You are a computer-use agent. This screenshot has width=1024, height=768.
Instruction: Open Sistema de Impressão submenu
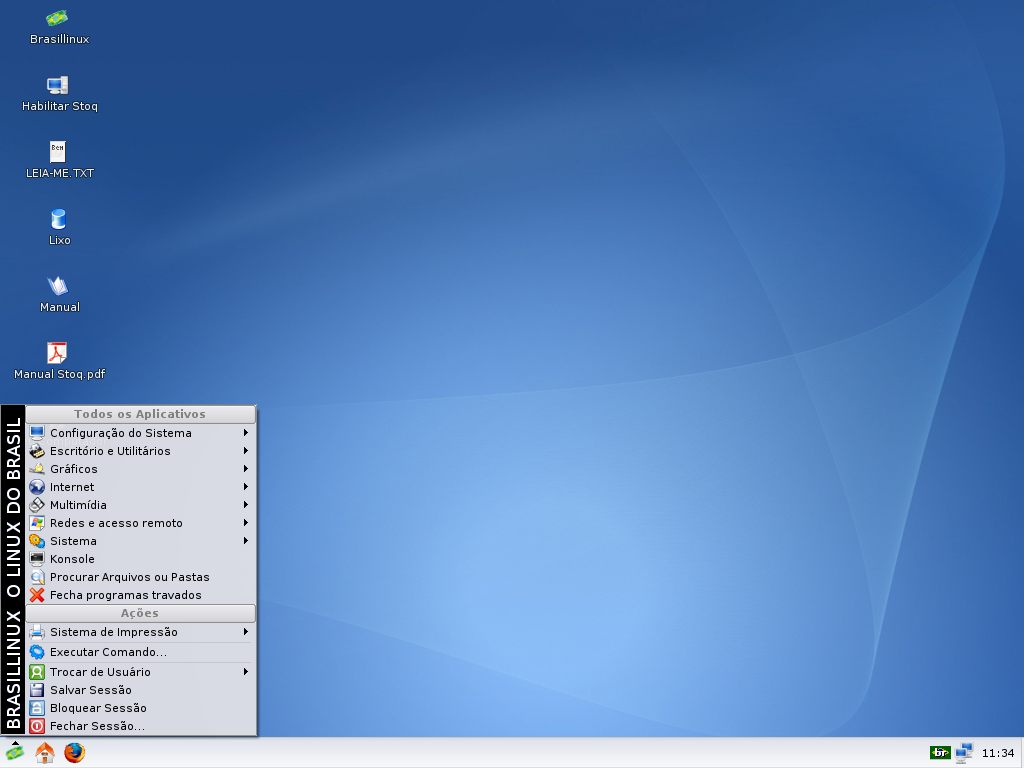click(140, 632)
